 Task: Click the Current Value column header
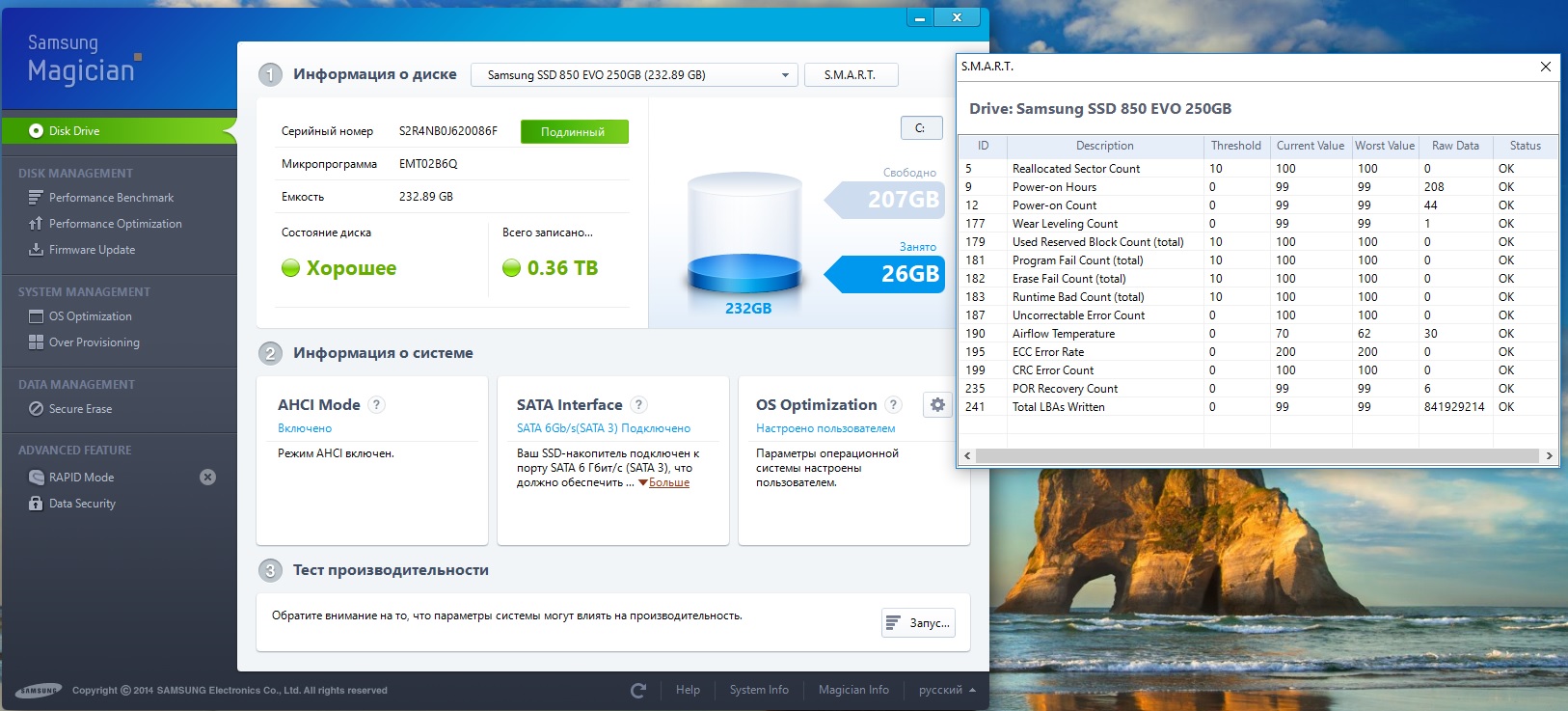tap(1311, 146)
